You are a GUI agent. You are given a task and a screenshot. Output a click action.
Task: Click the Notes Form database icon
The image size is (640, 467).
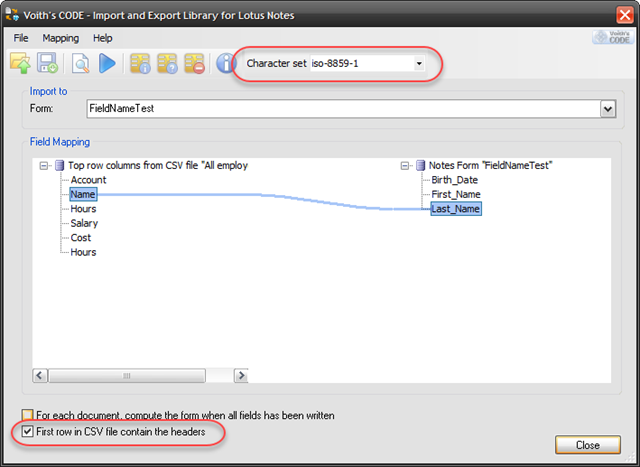[x=420, y=165]
